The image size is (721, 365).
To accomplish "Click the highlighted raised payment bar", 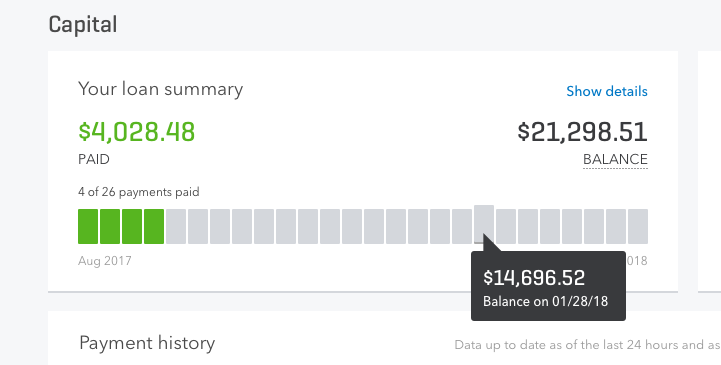I will coord(484,223).
